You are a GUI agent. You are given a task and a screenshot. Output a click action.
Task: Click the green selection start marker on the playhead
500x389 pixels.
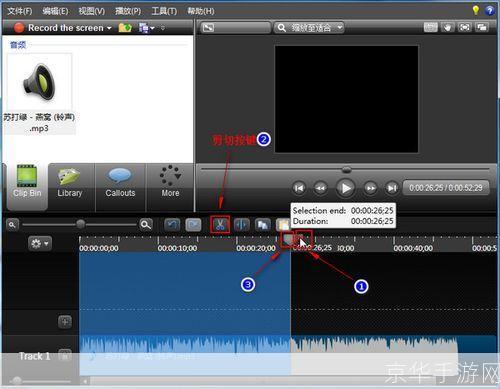[287, 239]
